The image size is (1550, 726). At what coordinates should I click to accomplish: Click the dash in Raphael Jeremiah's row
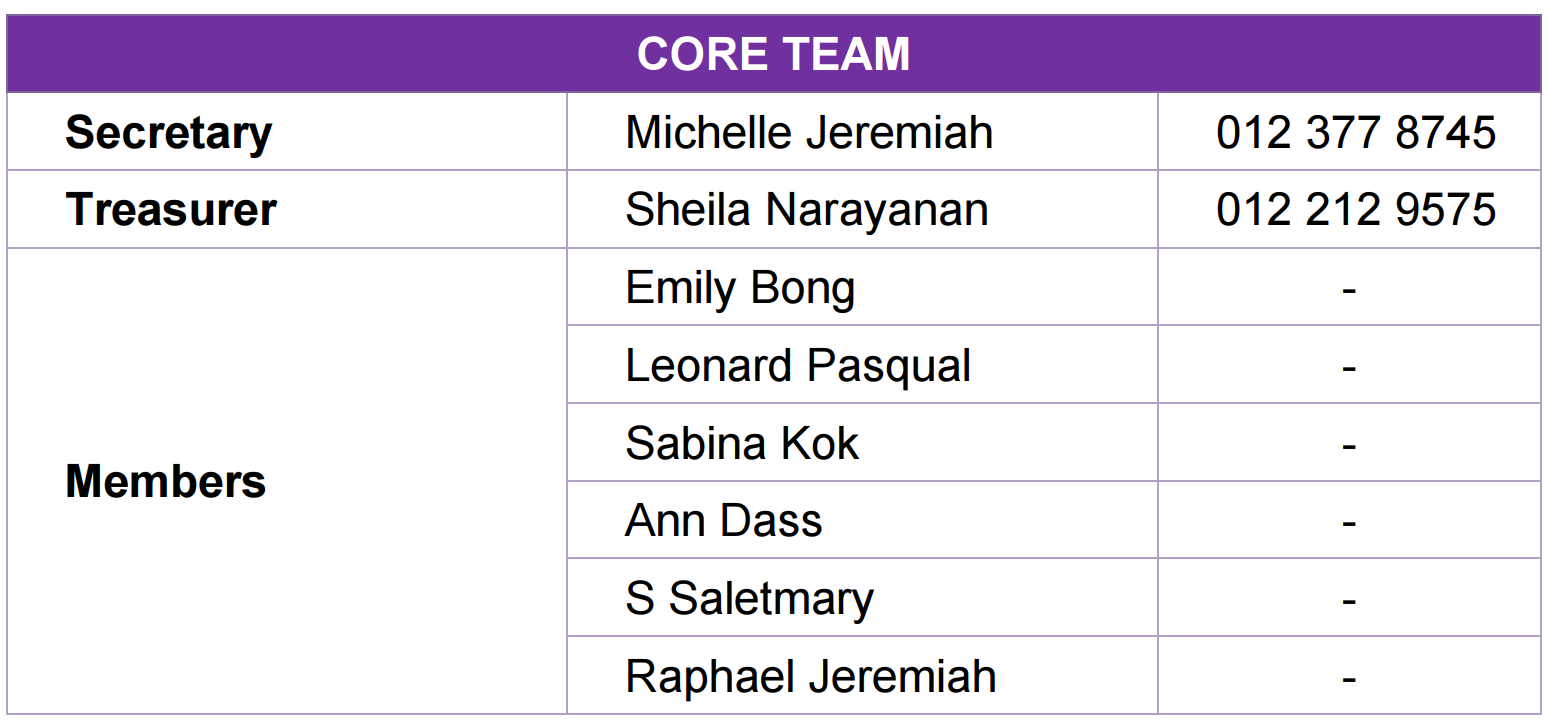1349,678
